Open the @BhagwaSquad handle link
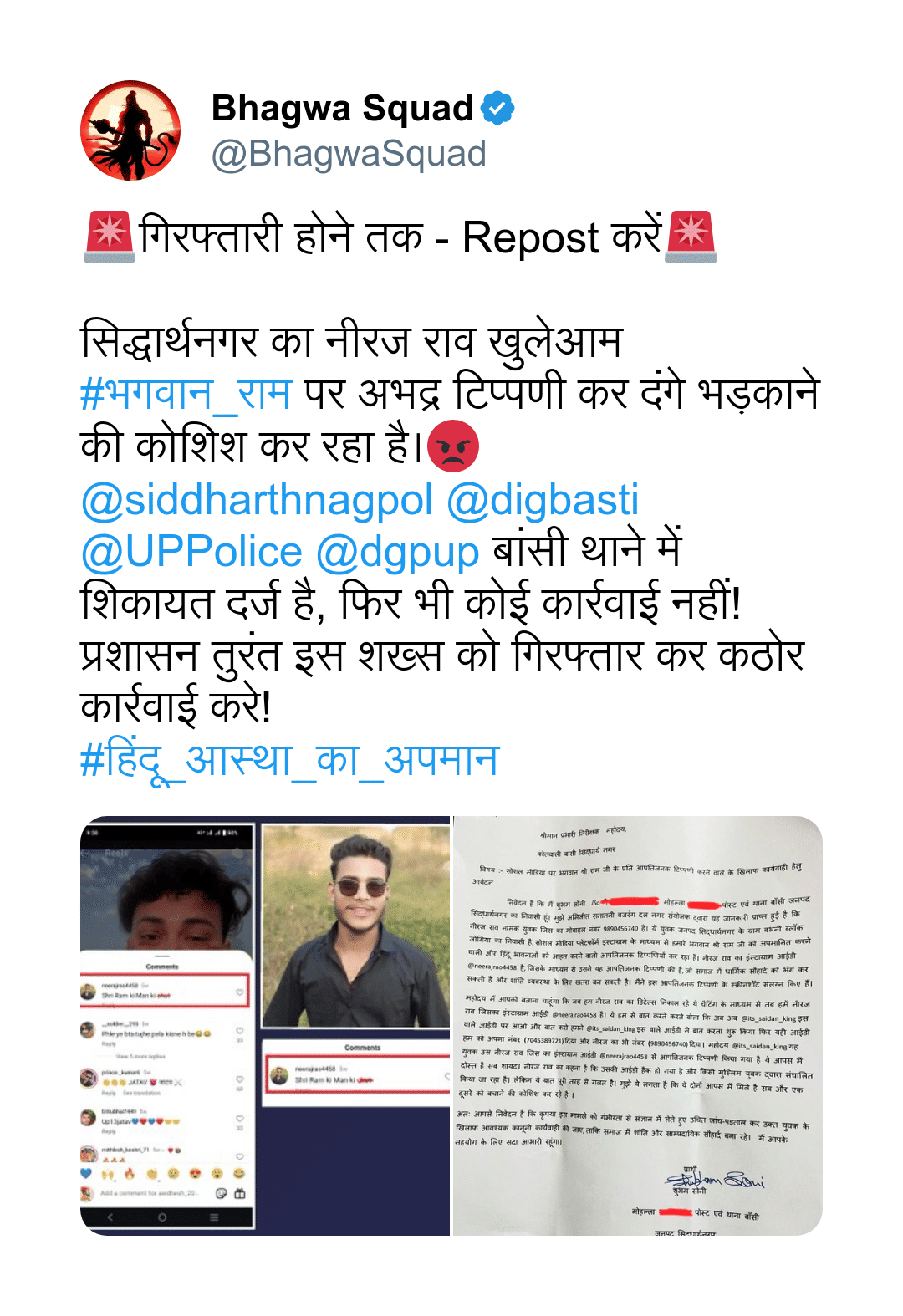This screenshot has height=1316, width=903. [349, 154]
